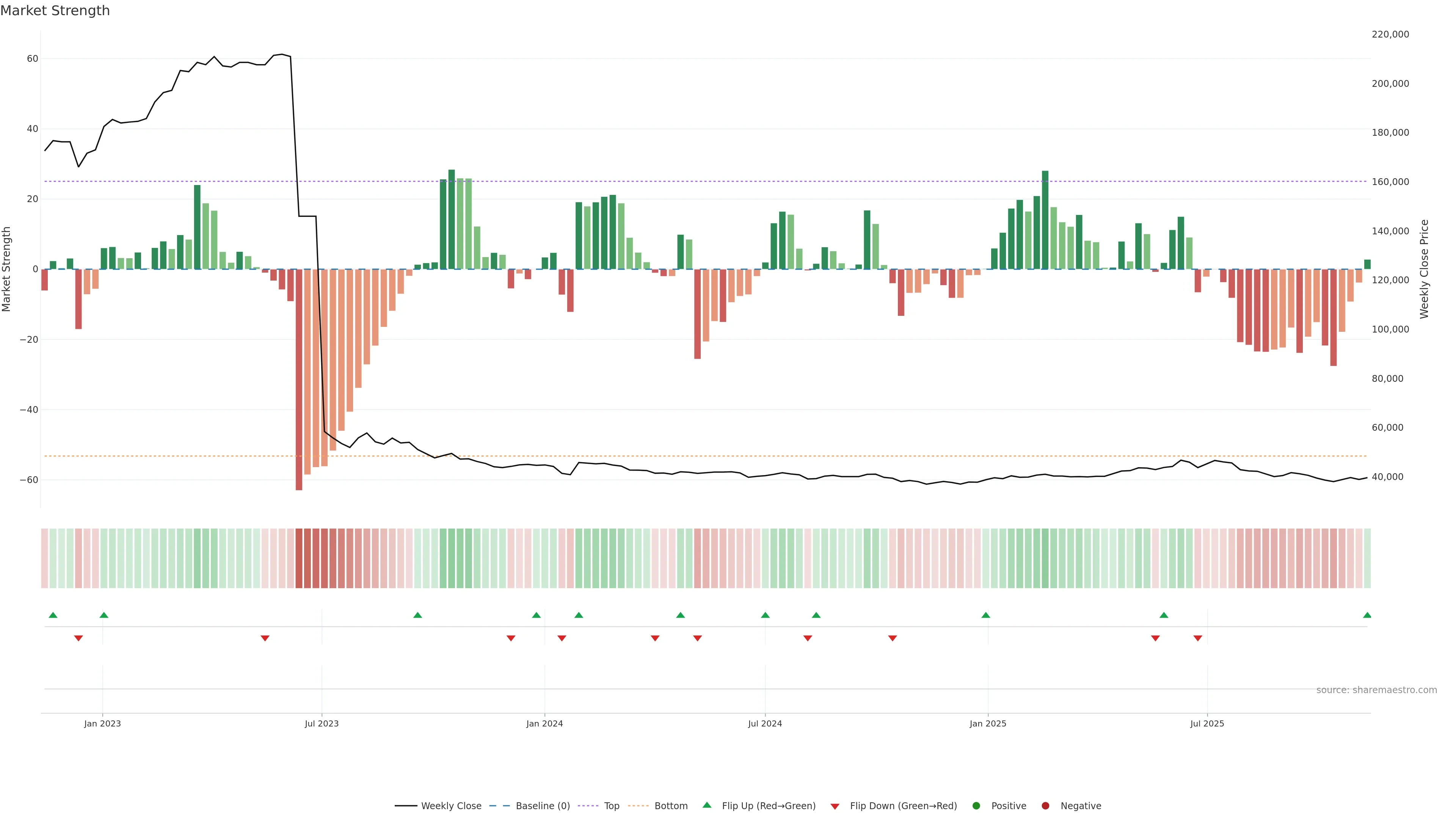Click Flip Up green triangle legend icon
1456x819 pixels.
click(706, 805)
